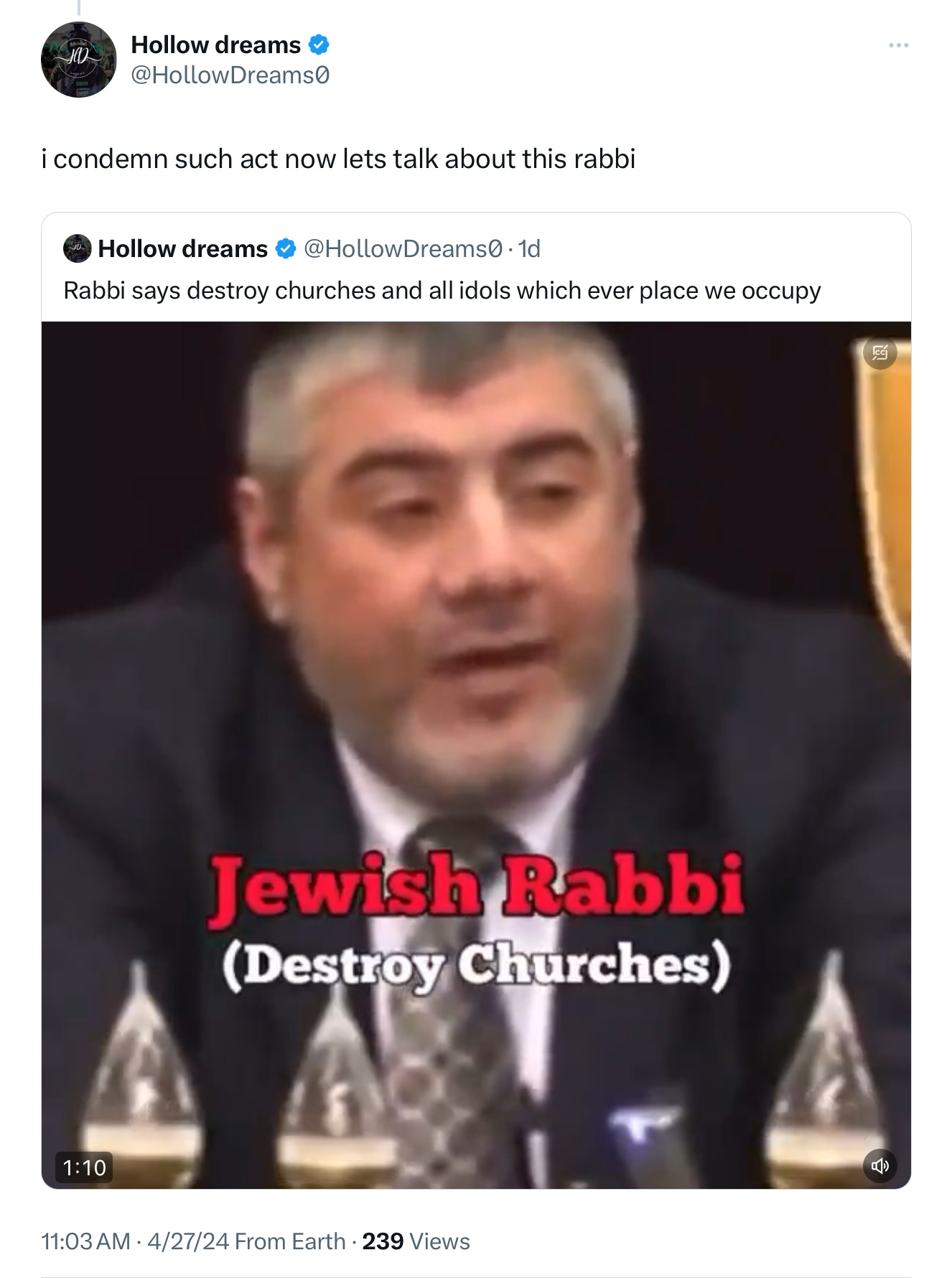The width and height of the screenshot is (952, 1278).
Task: Open the quoted post's @HollowDreams0 handle
Action: 403,248
